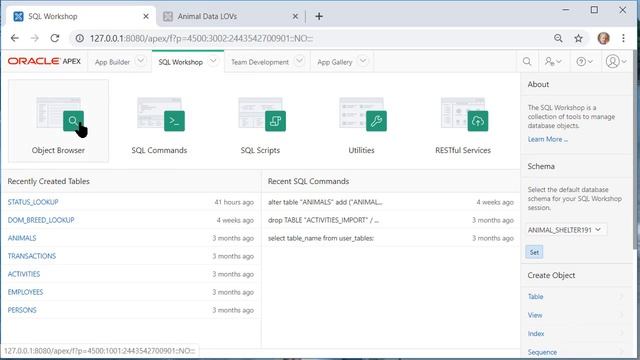640x360 pixels.
Task: Open the ANIMALS table link
Action: tap(22, 238)
